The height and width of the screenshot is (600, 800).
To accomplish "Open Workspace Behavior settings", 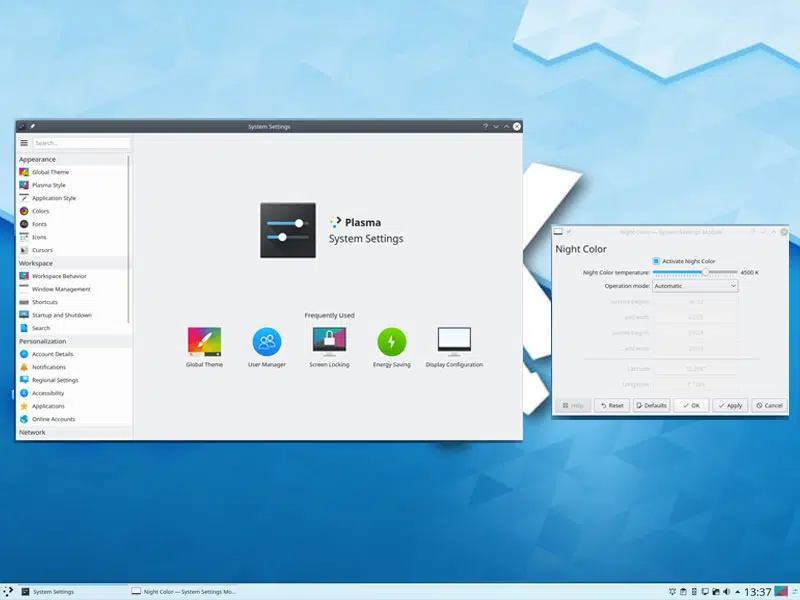I will (71, 276).
